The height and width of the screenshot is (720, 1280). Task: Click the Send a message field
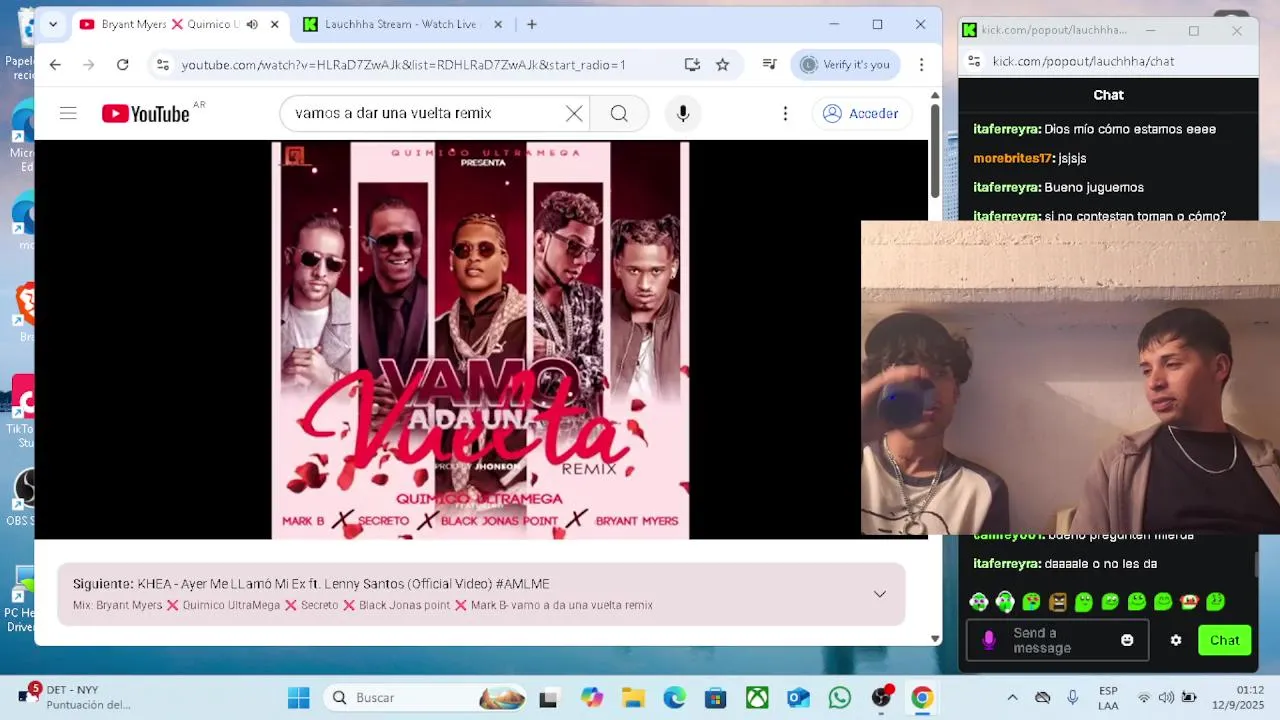coord(1056,640)
